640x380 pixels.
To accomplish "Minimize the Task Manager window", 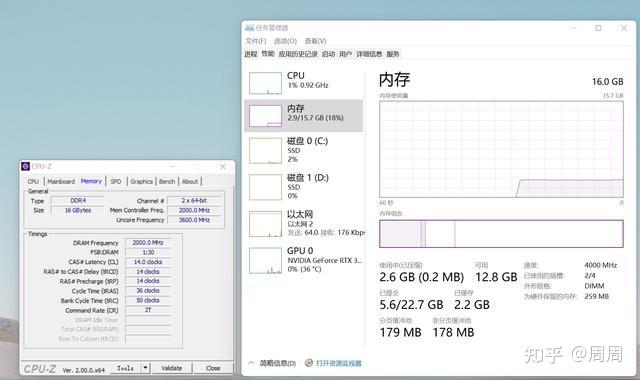I will [x=573, y=28].
